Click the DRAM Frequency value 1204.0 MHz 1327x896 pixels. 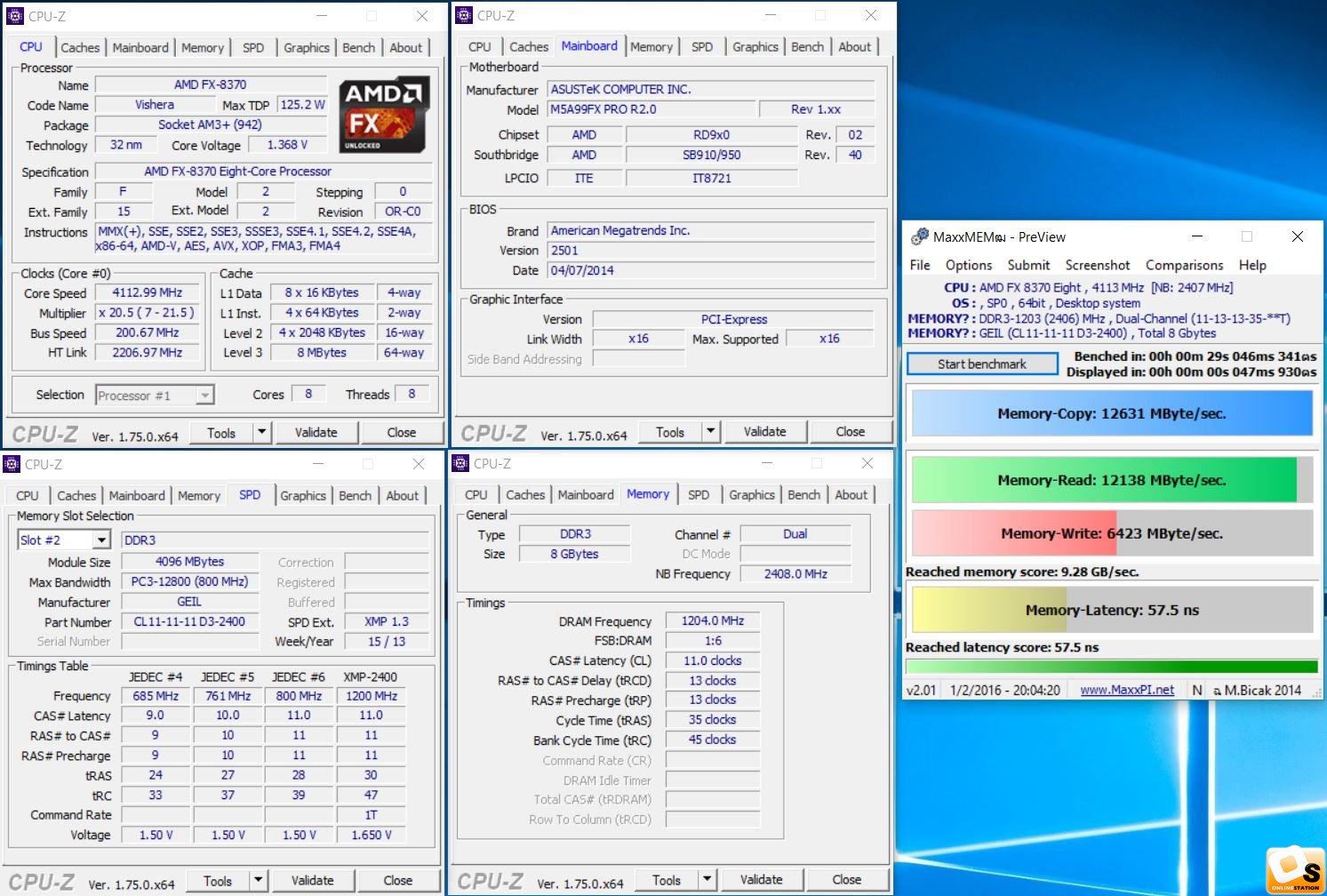click(x=713, y=620)
